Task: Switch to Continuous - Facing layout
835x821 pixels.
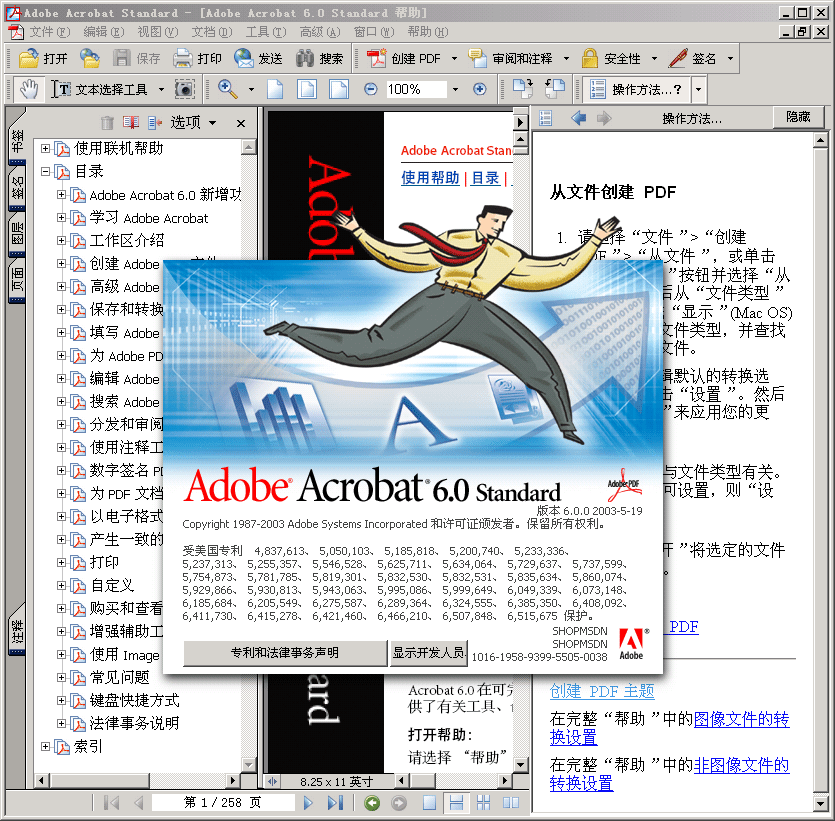Action: (484, 802)
